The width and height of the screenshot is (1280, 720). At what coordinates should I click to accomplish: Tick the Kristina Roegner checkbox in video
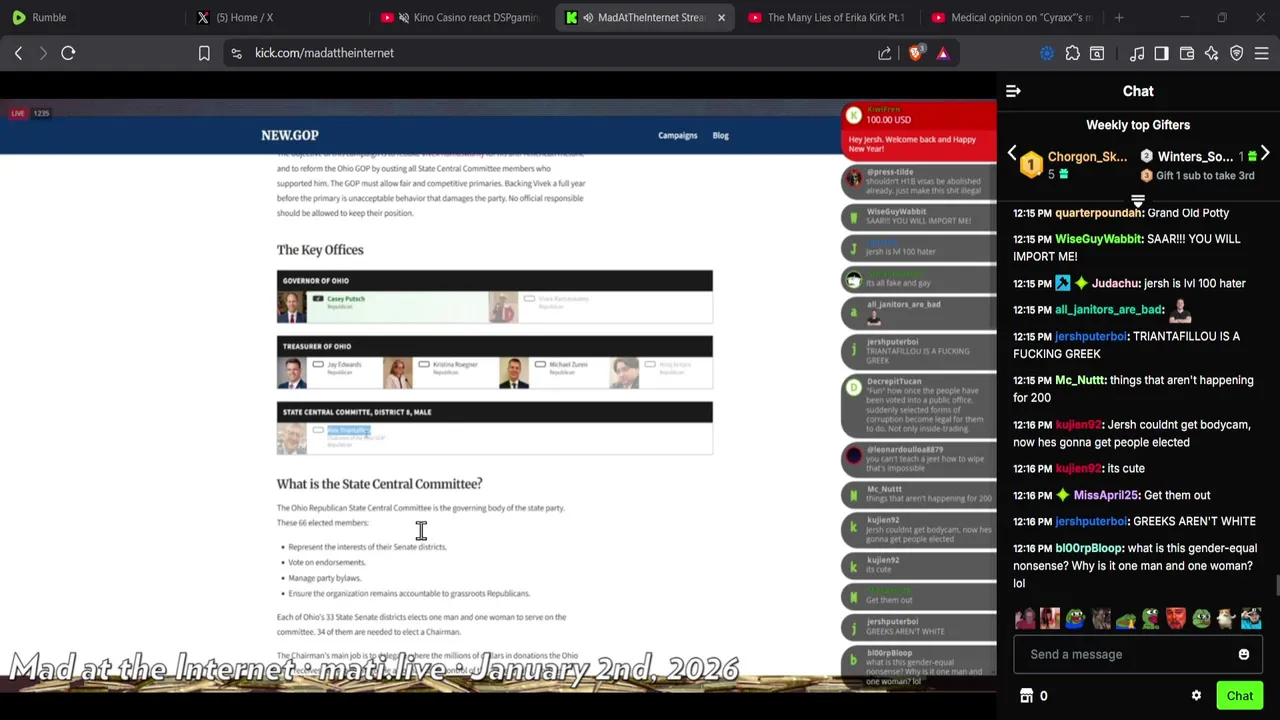point(424,365)
